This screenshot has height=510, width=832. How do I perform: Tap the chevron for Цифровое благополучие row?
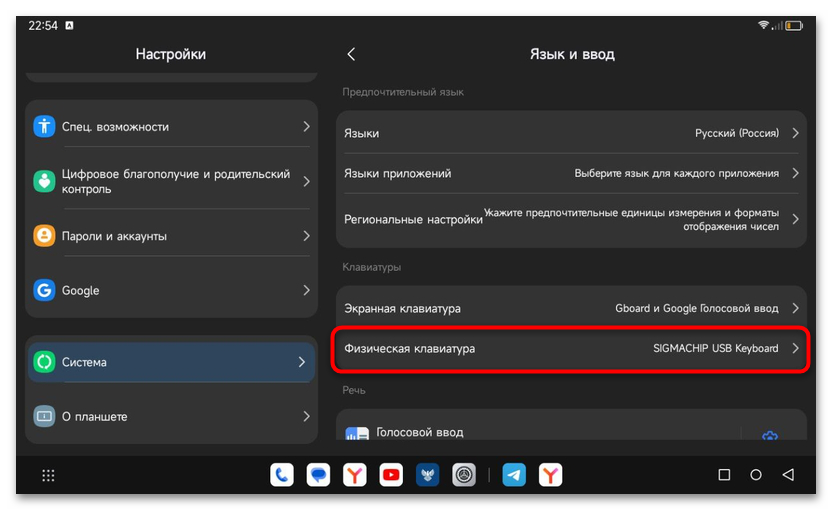point(306,181)
